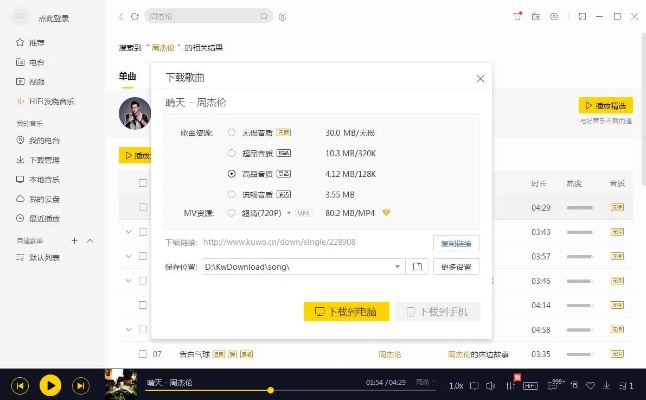Select 流畅音质 3.55 MB radio option

click(232, 194)
